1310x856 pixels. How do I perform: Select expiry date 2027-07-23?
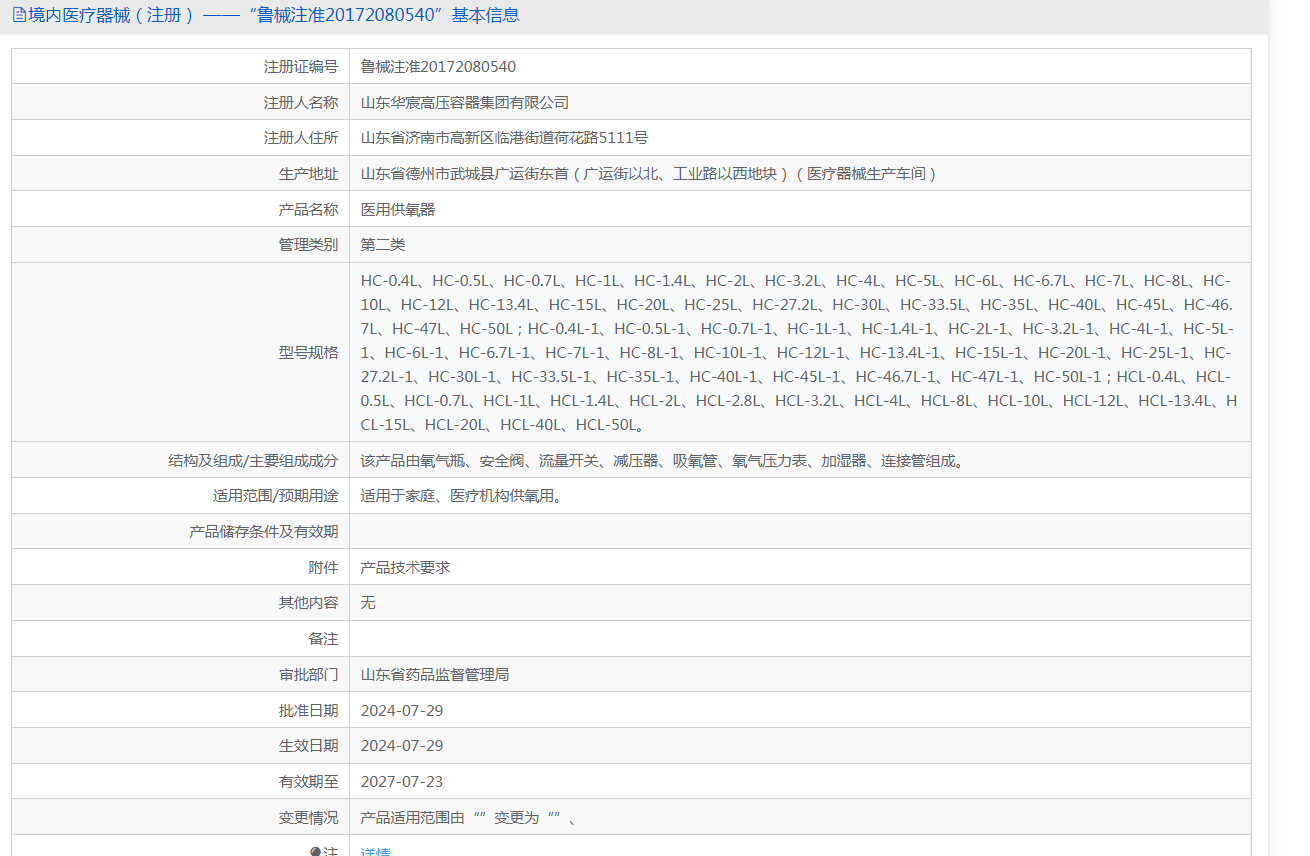coord(402,782)
